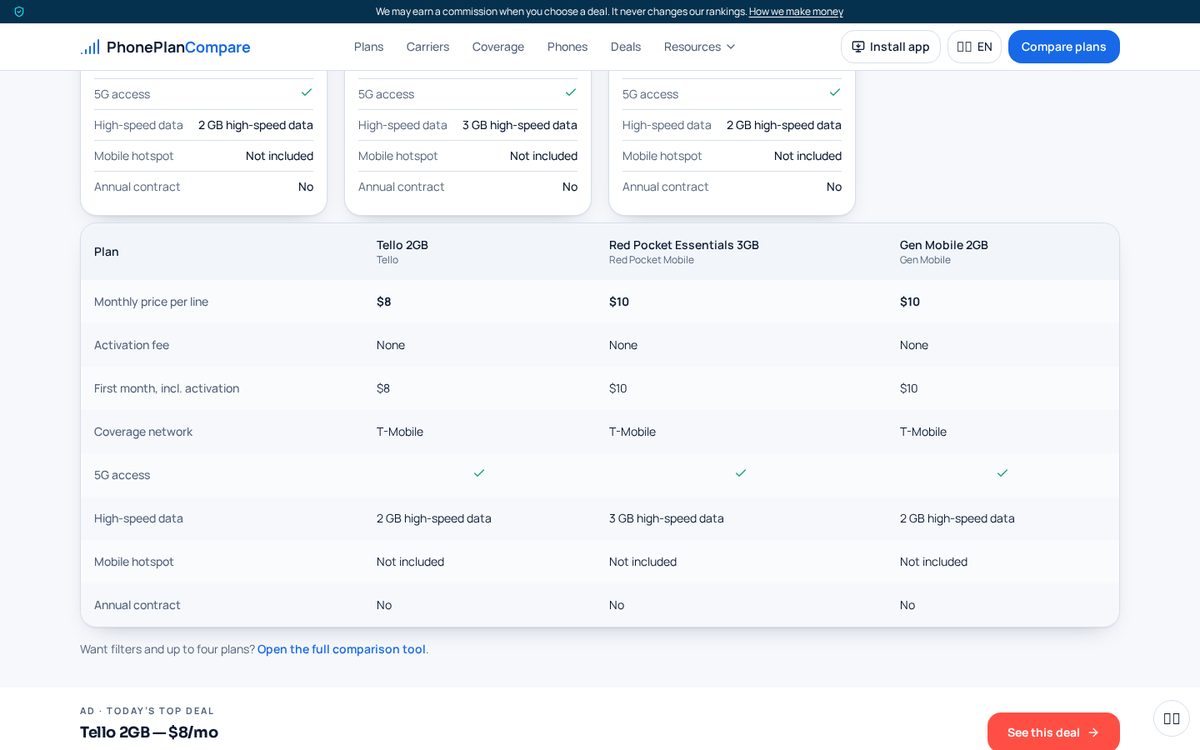The image size is (1200, 750).
Task: Click Not included in the Gen Mobile table column
Action: click(934, 562)
